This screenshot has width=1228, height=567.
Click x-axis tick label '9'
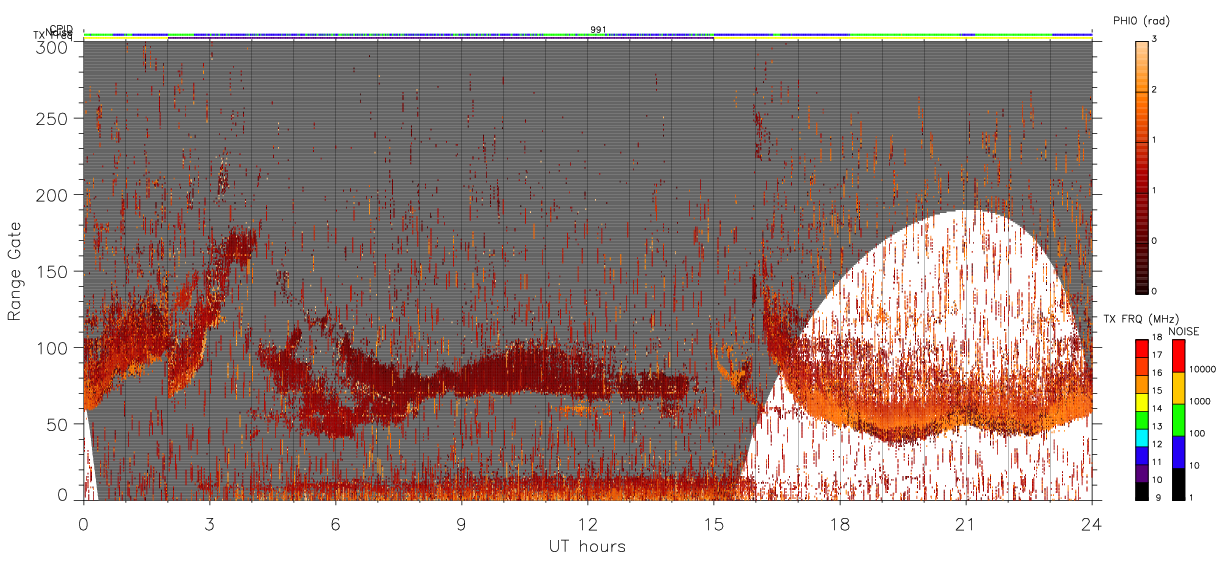462,523
